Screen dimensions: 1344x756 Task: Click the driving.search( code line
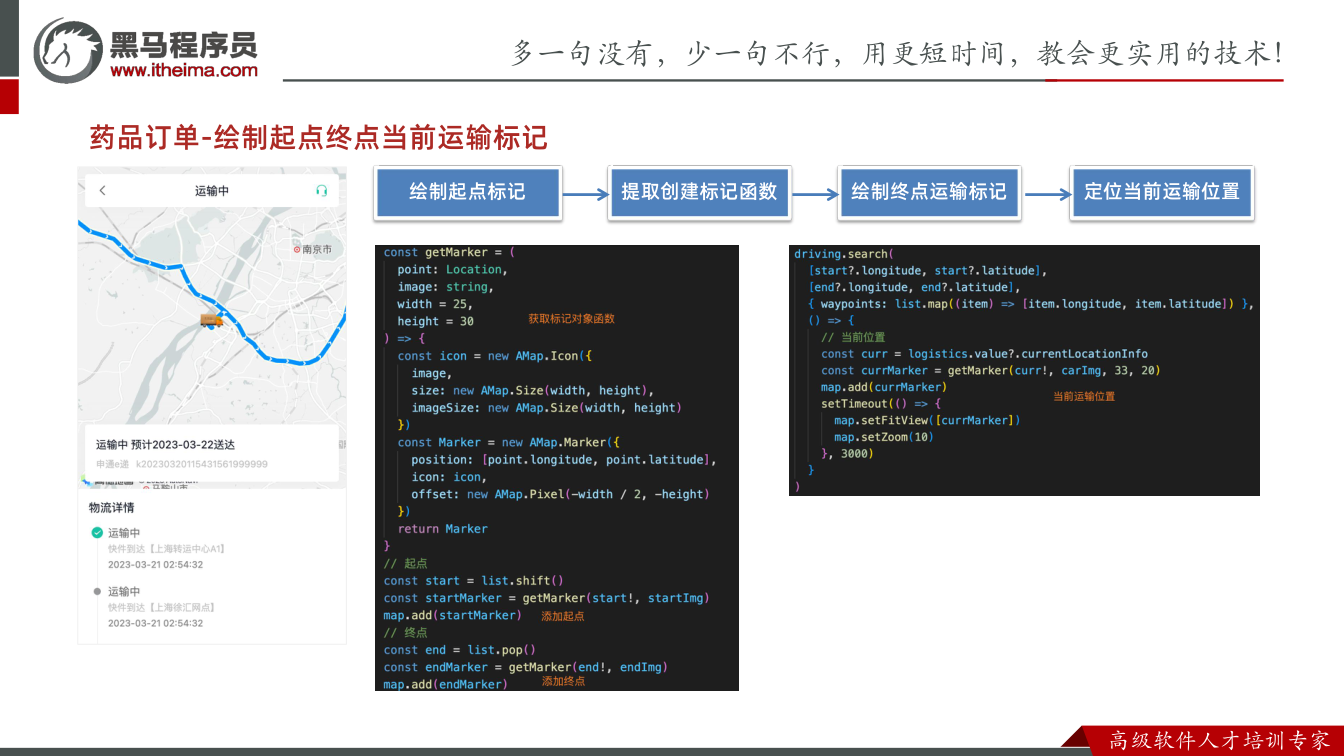click(844, 254)
